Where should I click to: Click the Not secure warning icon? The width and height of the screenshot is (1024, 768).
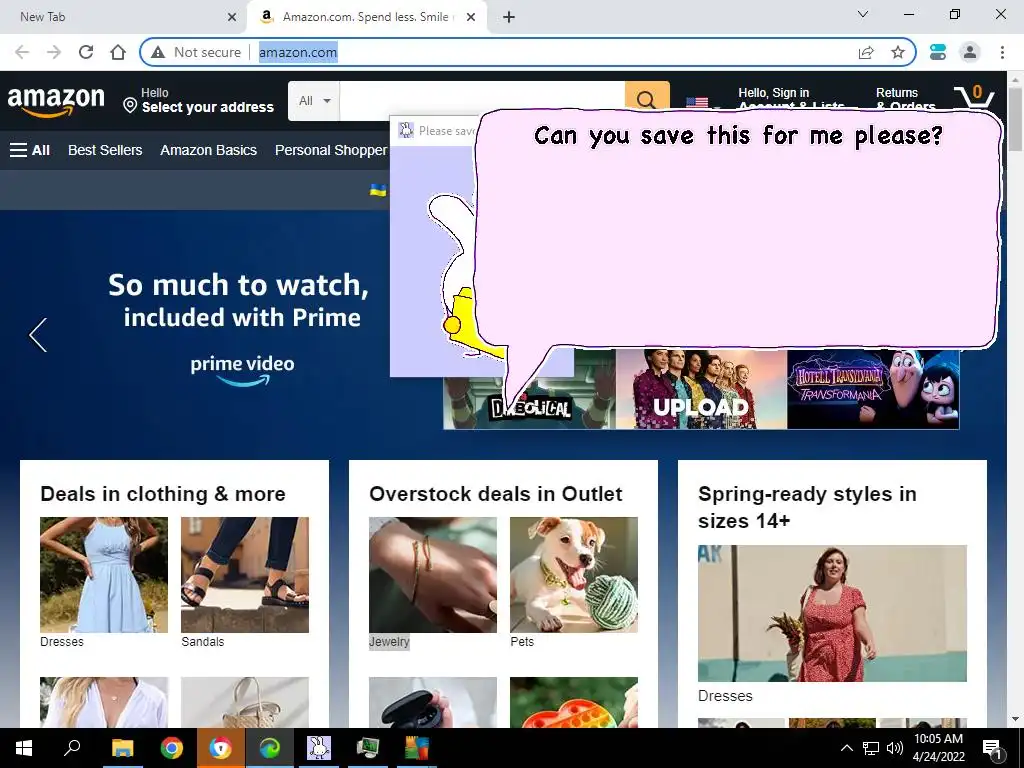click(158, 52)
